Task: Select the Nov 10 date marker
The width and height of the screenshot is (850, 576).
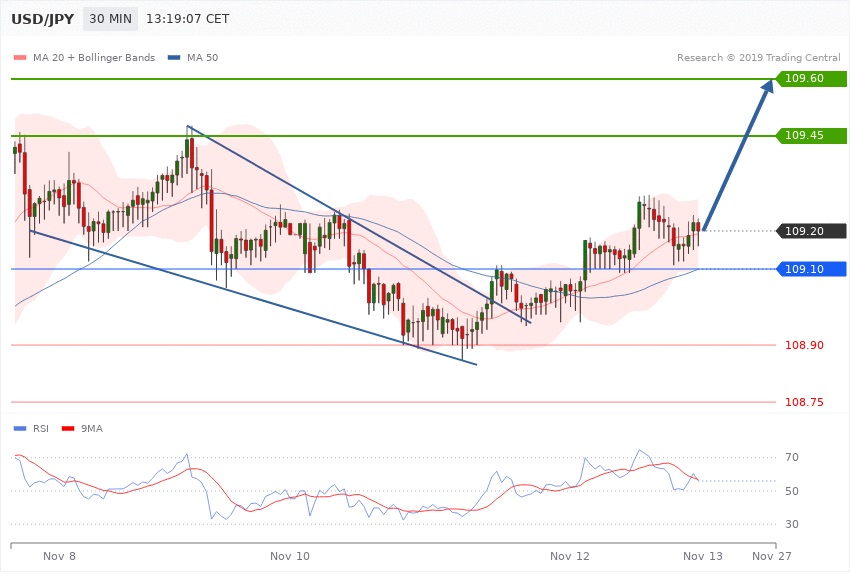Action: point(290,556)
